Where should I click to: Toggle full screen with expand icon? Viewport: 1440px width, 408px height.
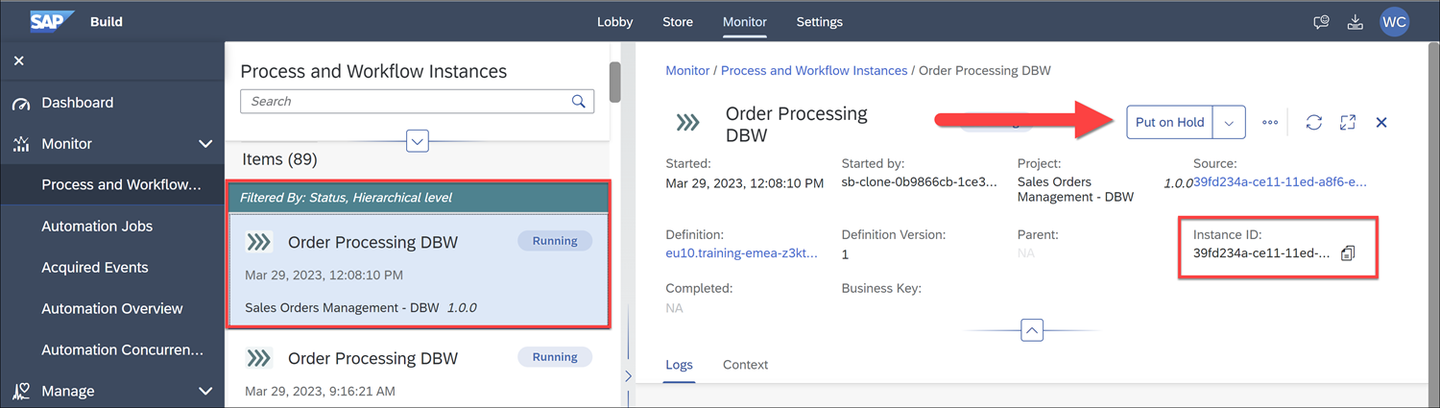[x=1348, y=122]
